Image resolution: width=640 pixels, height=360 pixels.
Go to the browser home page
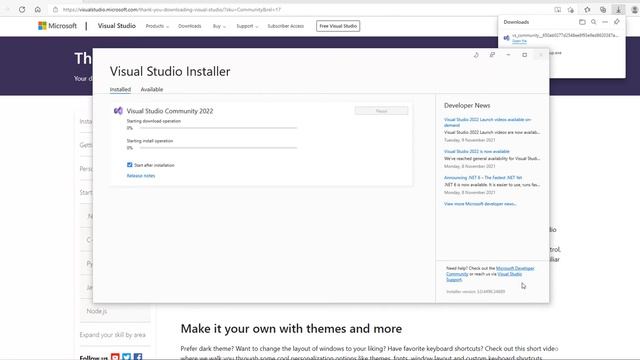38,9
